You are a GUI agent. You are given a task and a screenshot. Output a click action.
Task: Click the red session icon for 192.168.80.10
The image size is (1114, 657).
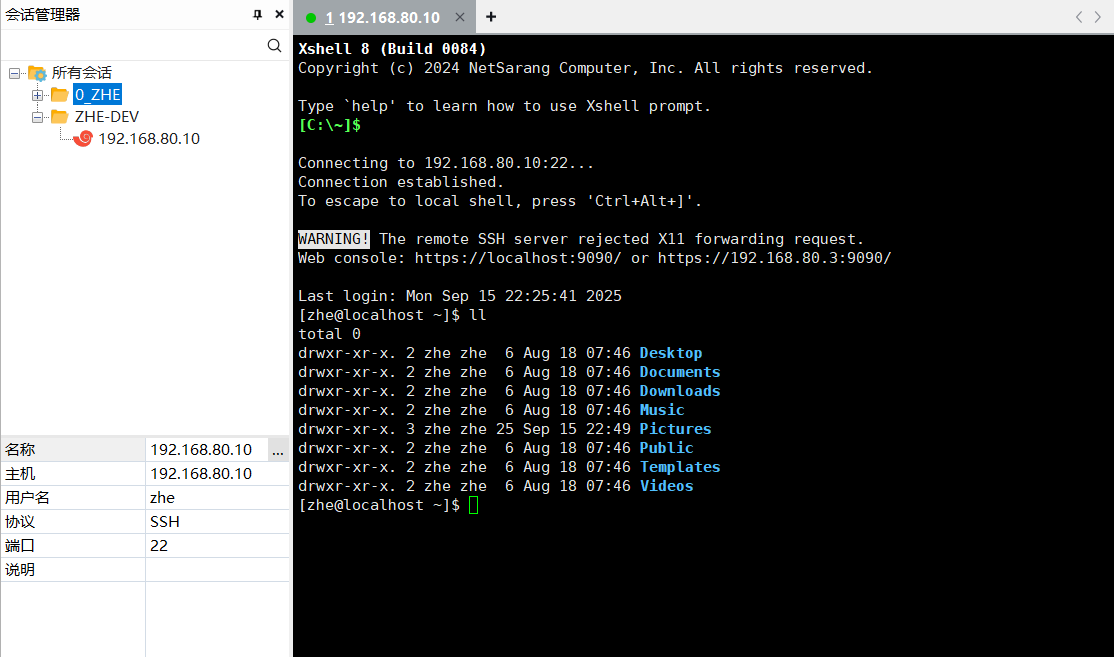click(x=83, y=139)
